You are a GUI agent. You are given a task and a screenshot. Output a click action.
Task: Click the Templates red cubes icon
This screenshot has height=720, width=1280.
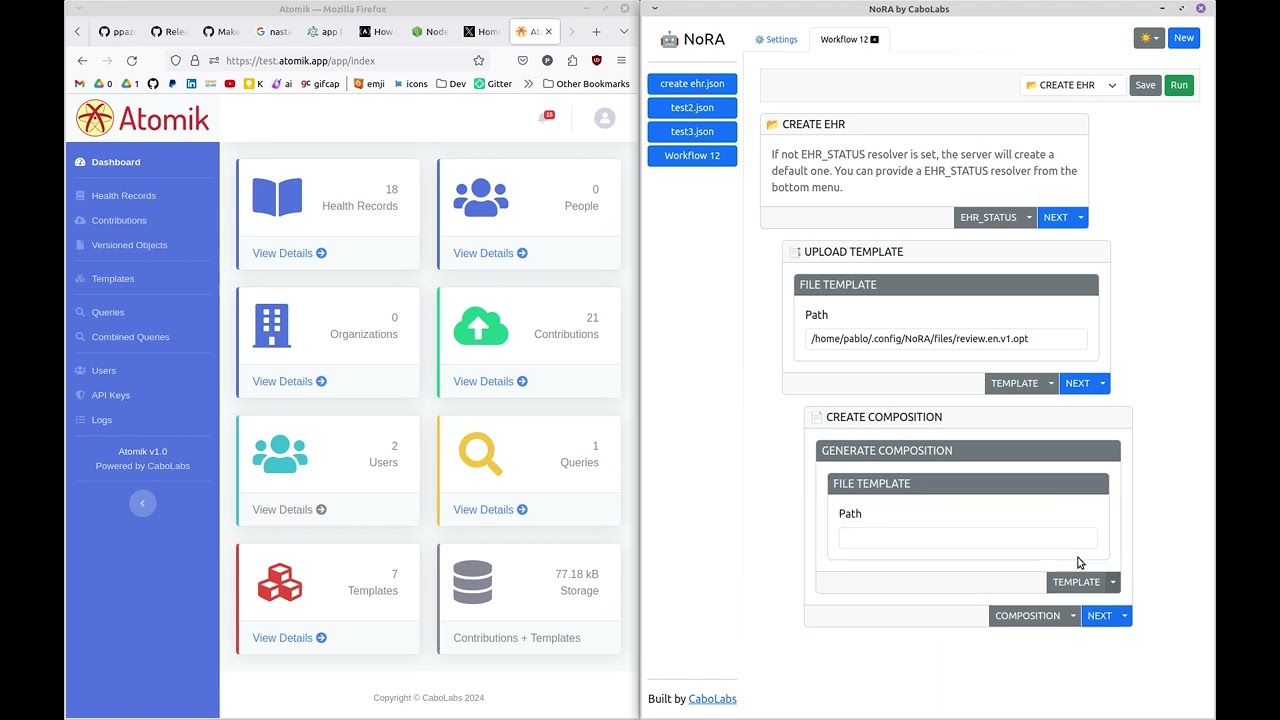pos(279,582)
